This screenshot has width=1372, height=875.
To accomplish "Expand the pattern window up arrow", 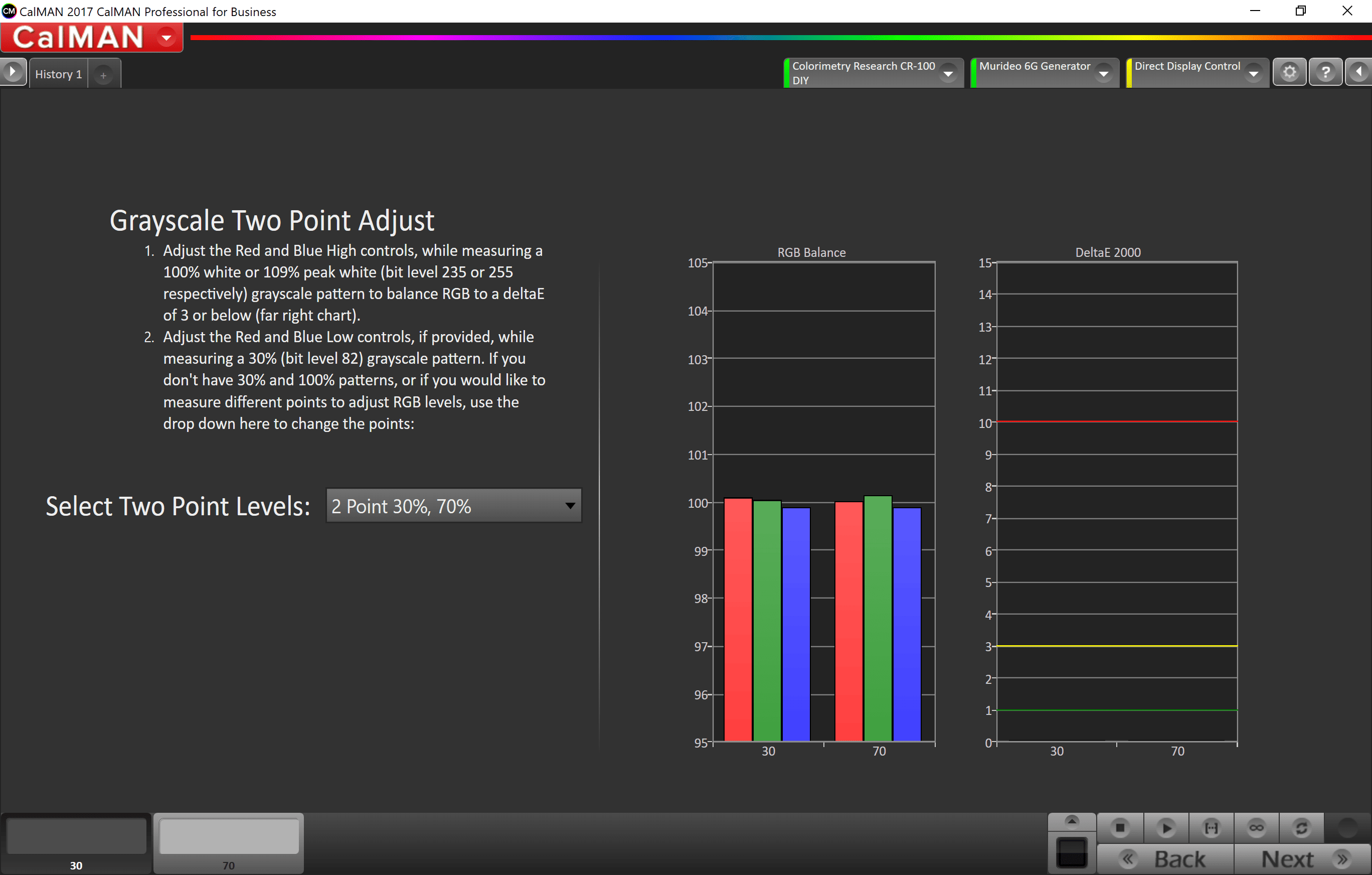I will coord(1072,821).
